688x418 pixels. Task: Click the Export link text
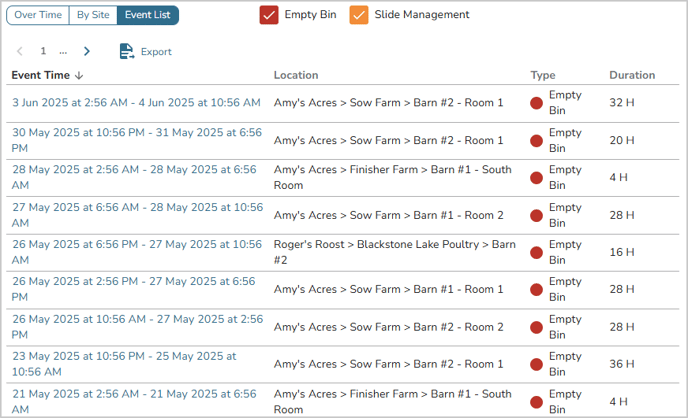pos(156,52)
